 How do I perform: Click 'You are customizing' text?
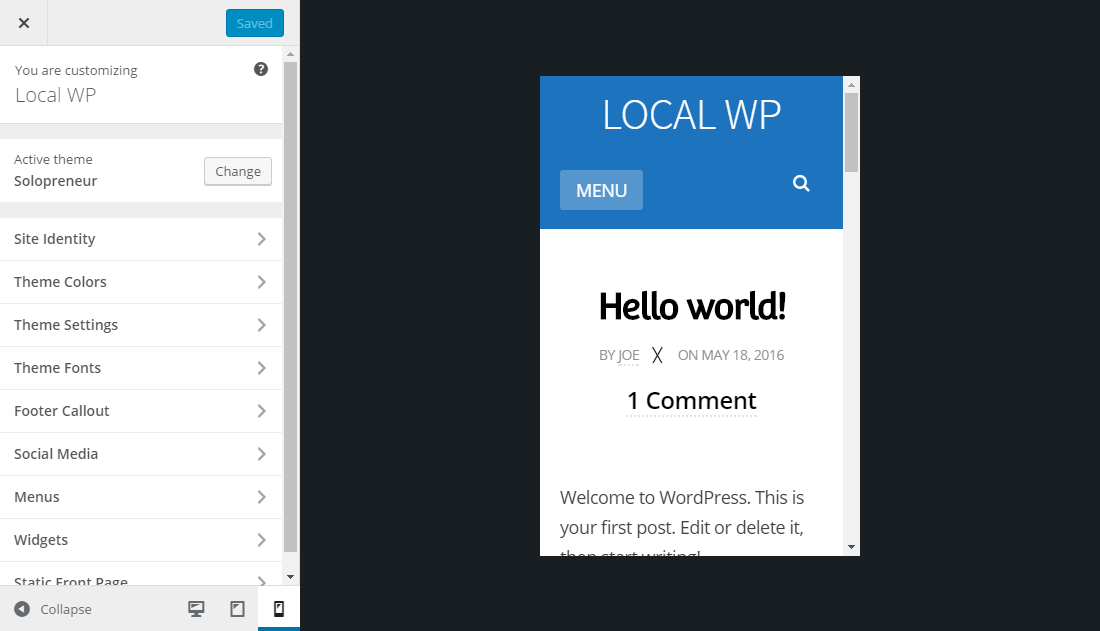pyautogui.click(x=76, y=71)
